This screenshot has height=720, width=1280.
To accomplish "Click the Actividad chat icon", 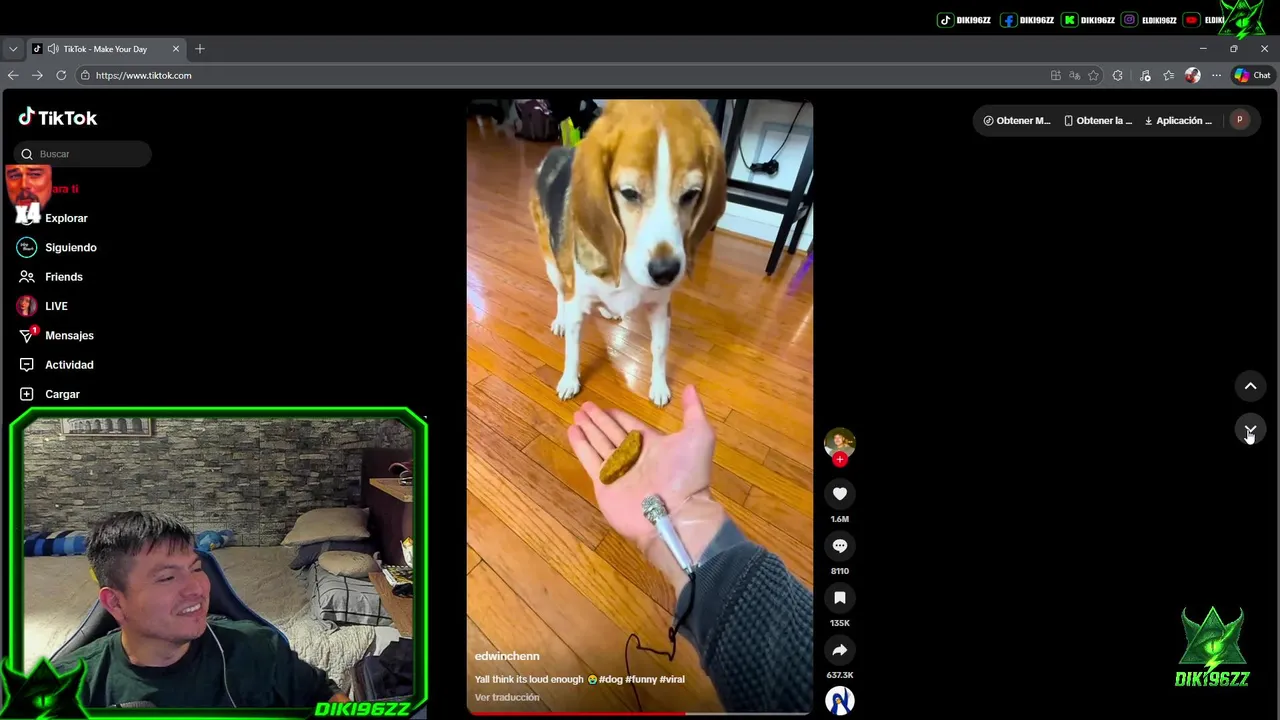I will pos(27,365).
